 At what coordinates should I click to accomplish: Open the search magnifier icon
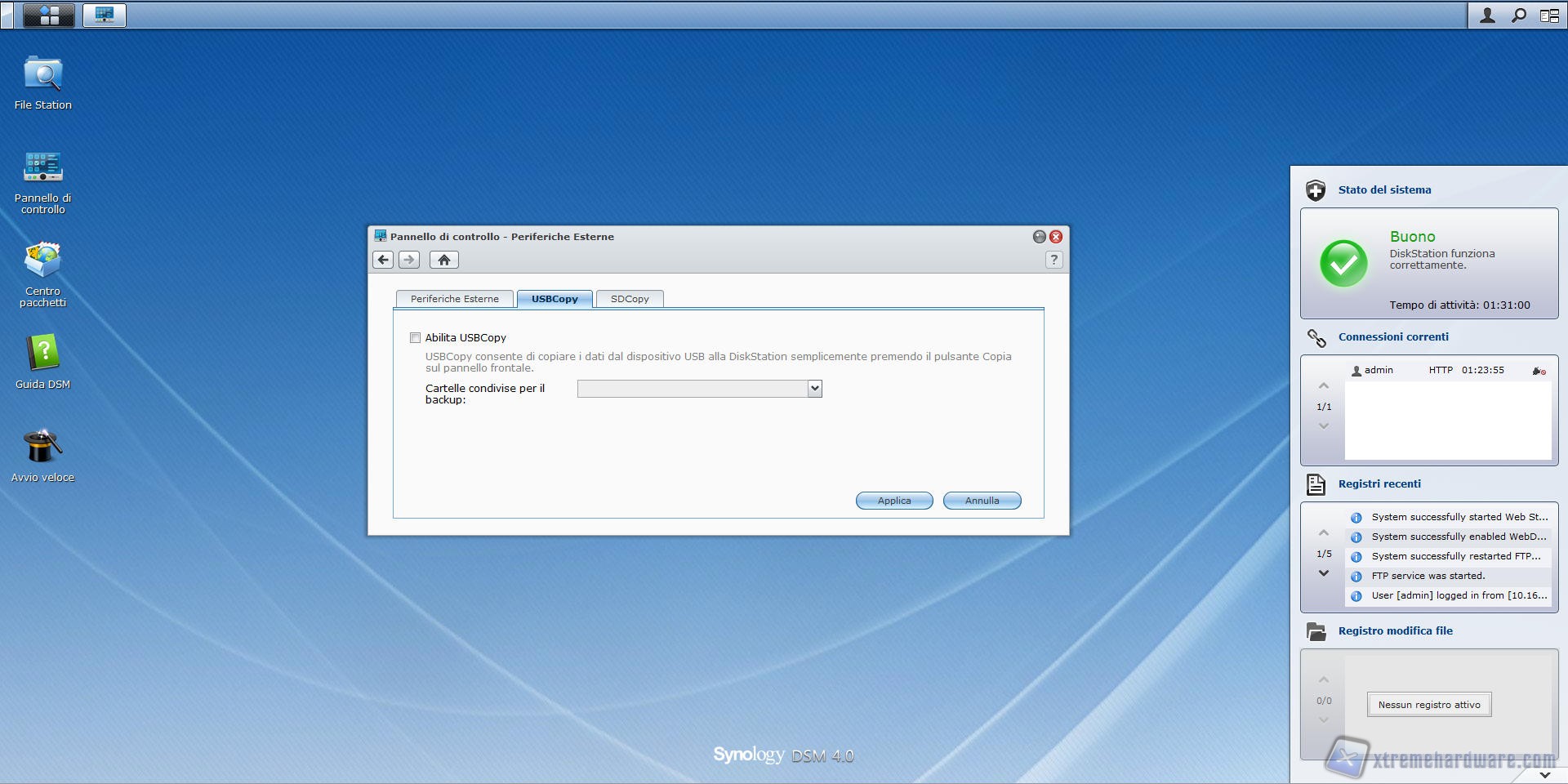coord(1518,16)
